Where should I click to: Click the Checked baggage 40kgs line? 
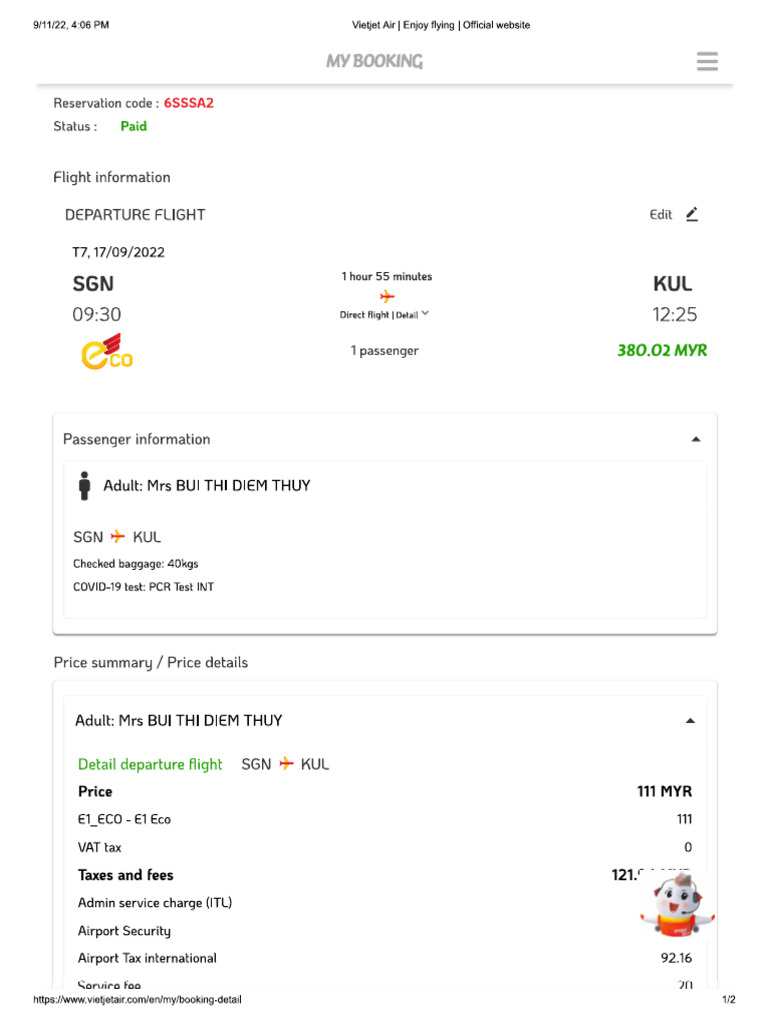pos(135,564)
